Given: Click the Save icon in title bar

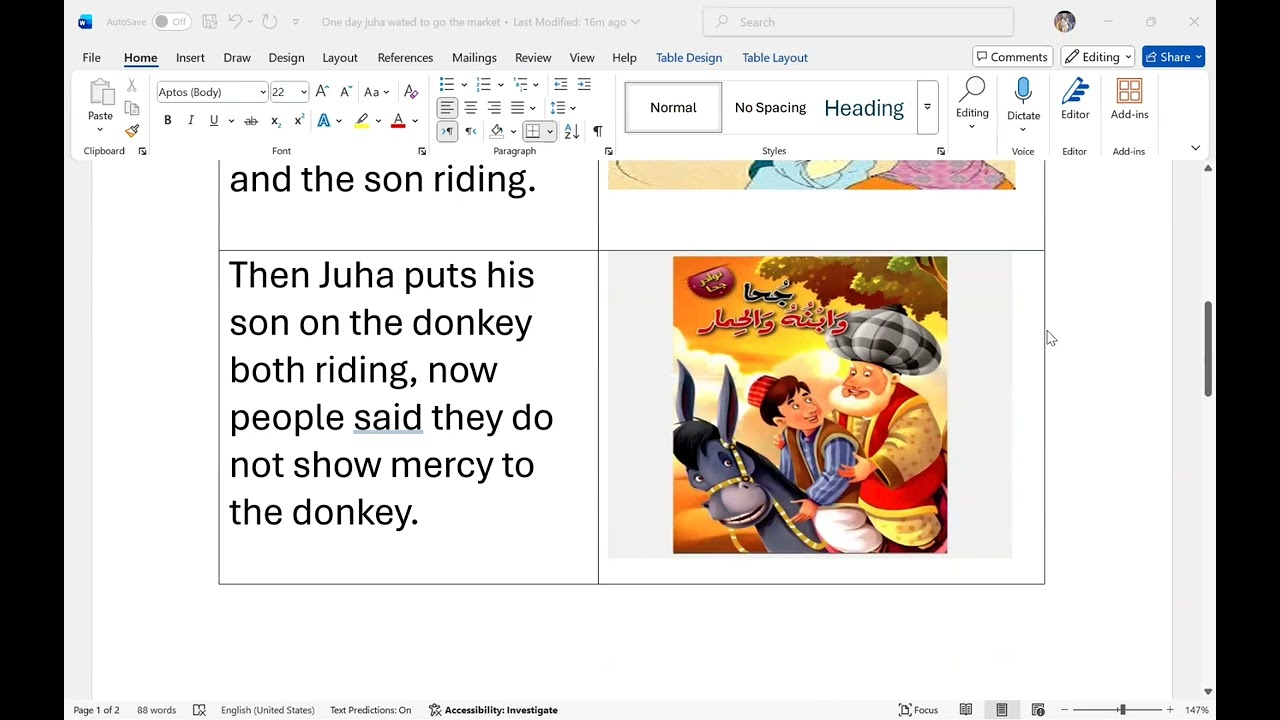Looking at the screenshot, I should (x=209, y=21).
